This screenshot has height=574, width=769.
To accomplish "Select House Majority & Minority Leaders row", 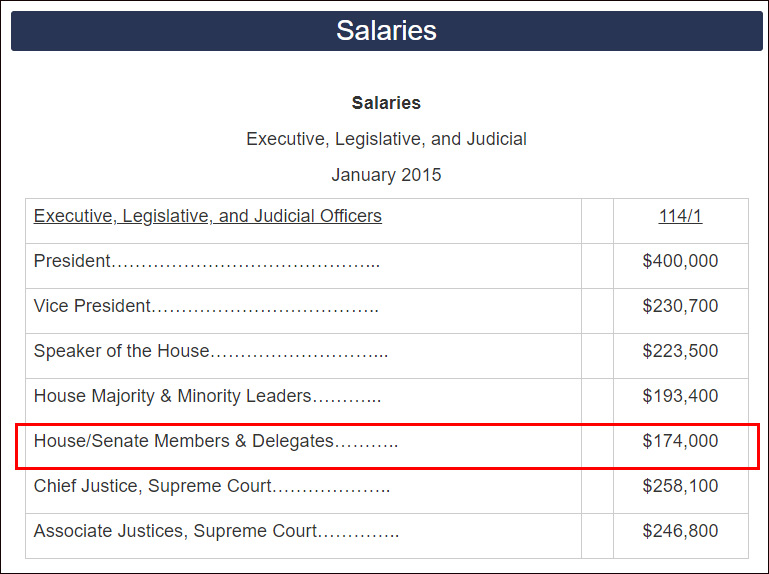I will coord(173,396).
